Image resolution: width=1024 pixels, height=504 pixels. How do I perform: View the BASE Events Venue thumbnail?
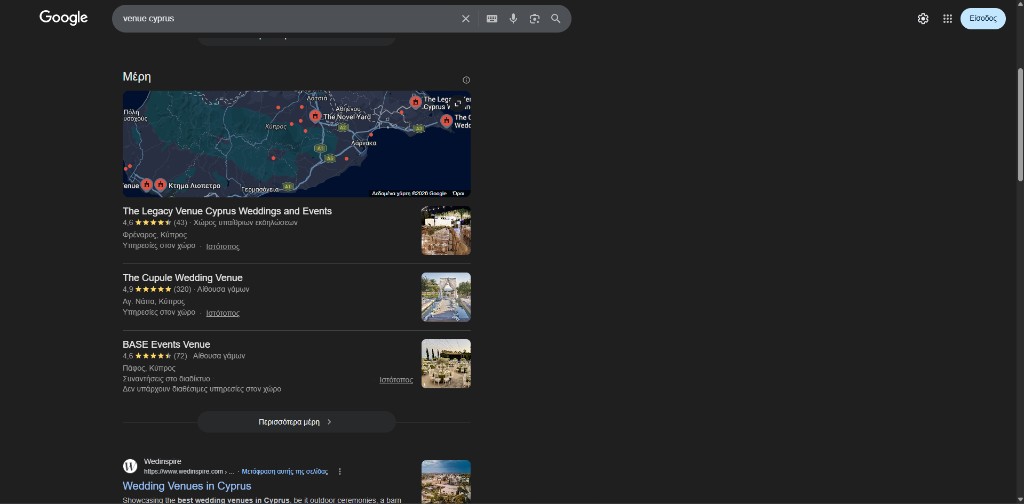coord(446,364)
